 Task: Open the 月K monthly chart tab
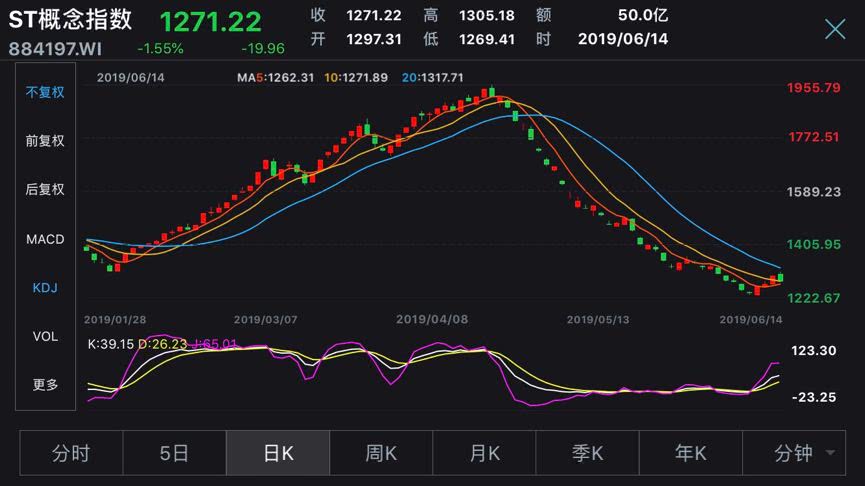[x=484, y=453]
